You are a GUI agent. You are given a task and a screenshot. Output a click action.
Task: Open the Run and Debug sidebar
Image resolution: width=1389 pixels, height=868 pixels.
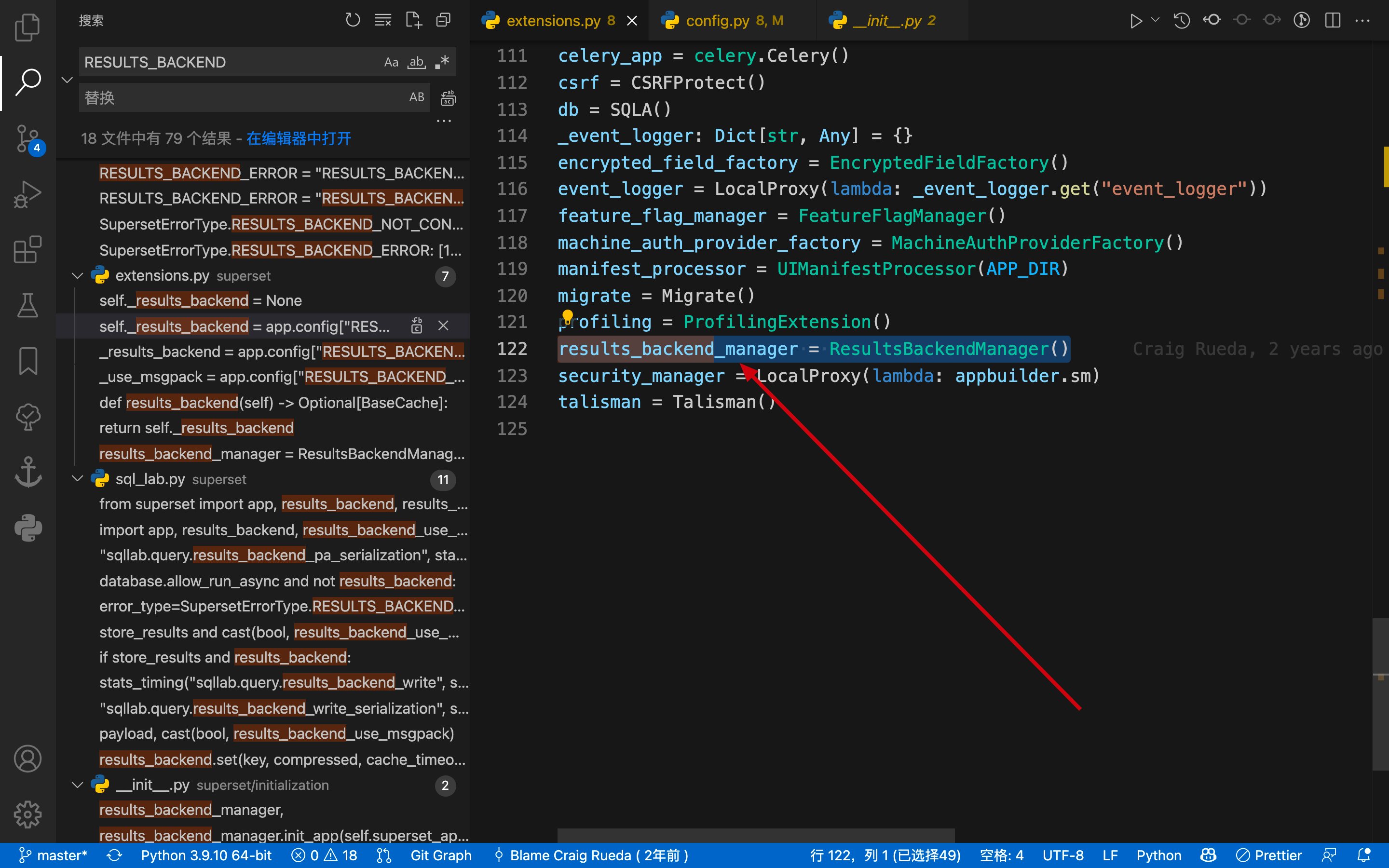coord(27,194)
